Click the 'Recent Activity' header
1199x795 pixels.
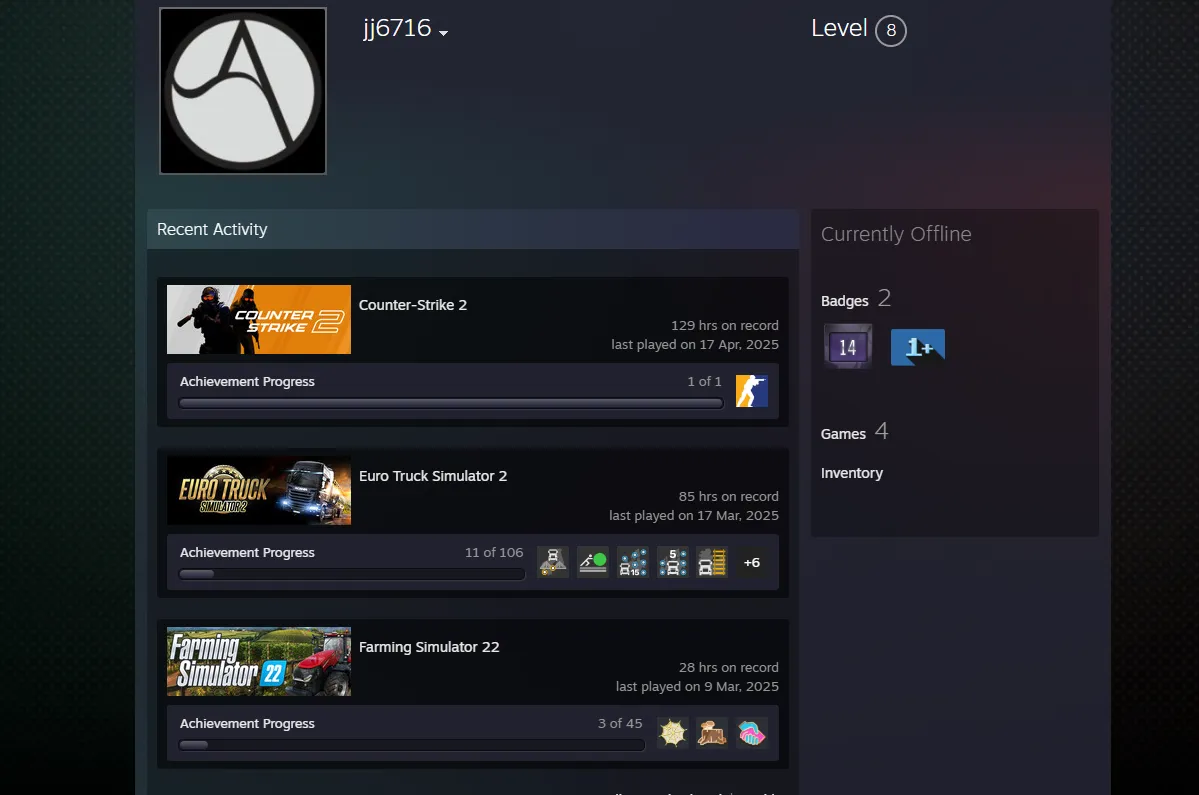coord(212,229)
